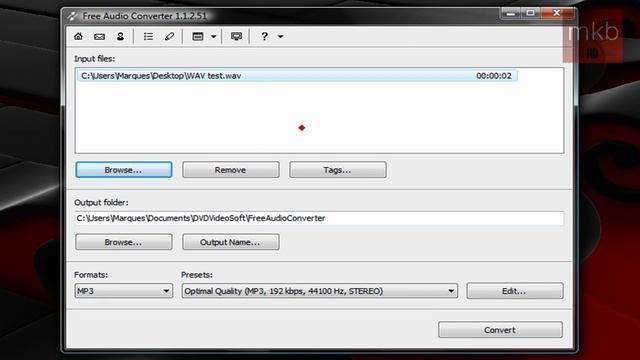
Task: Expand the window layout dropdown arrow
Action: pos(213,37)
